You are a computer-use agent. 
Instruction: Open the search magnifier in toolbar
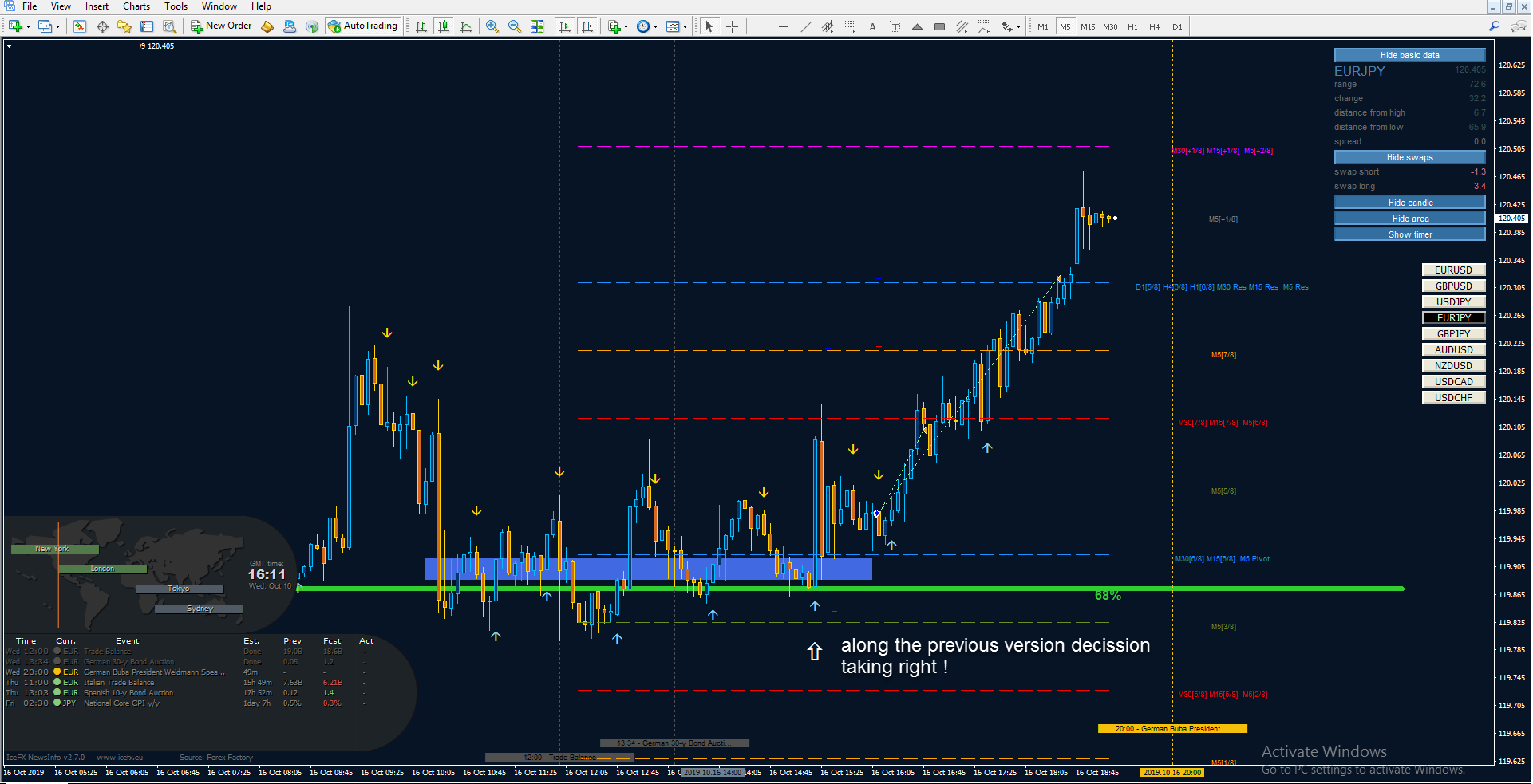click(1494, 26)
